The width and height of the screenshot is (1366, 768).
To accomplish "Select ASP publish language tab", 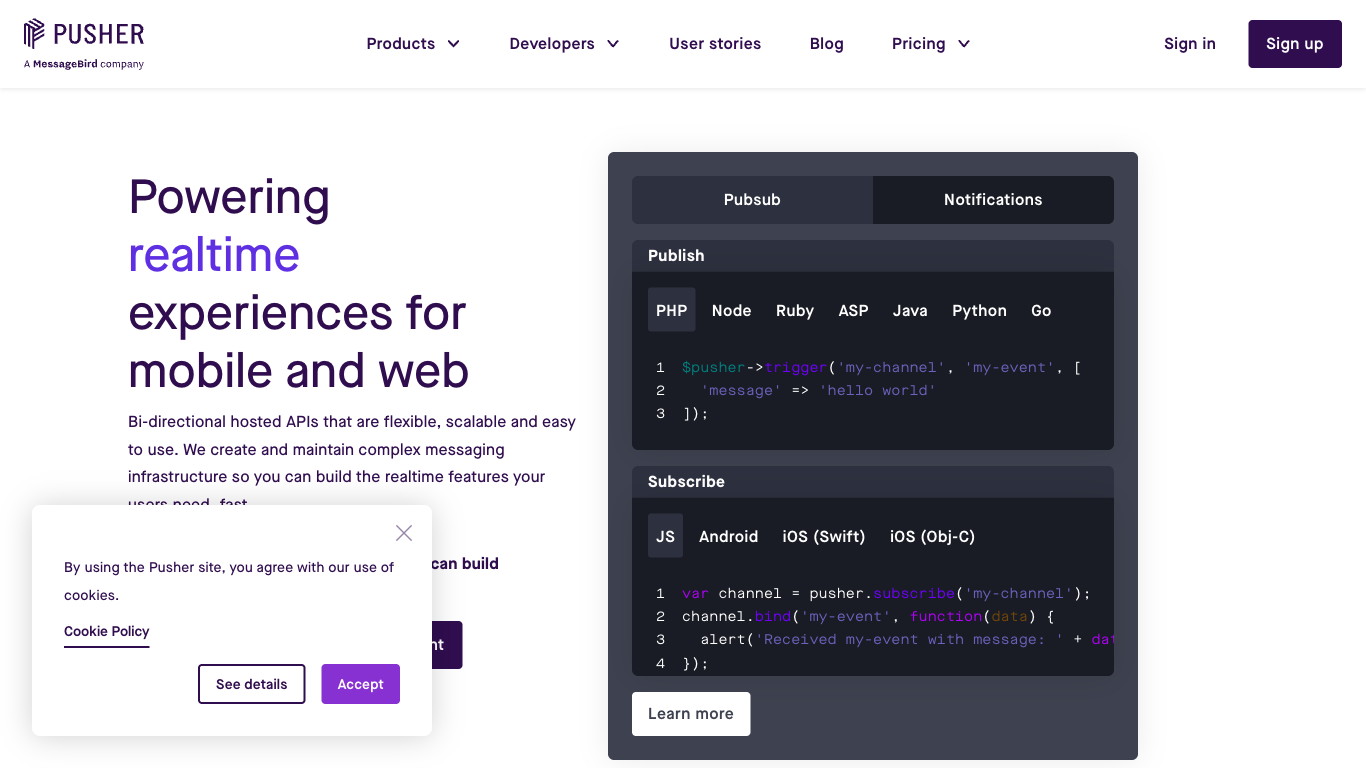I will point(853,310).
